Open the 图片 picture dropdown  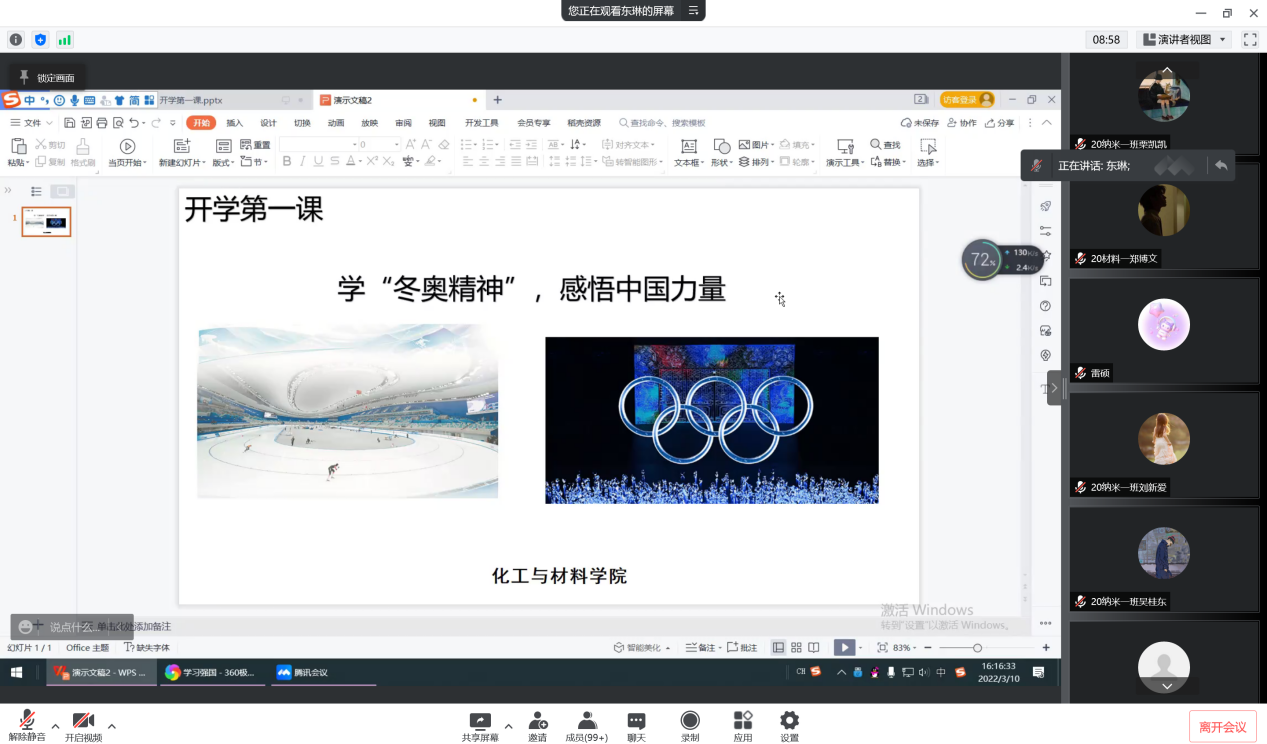click(756, 145)
